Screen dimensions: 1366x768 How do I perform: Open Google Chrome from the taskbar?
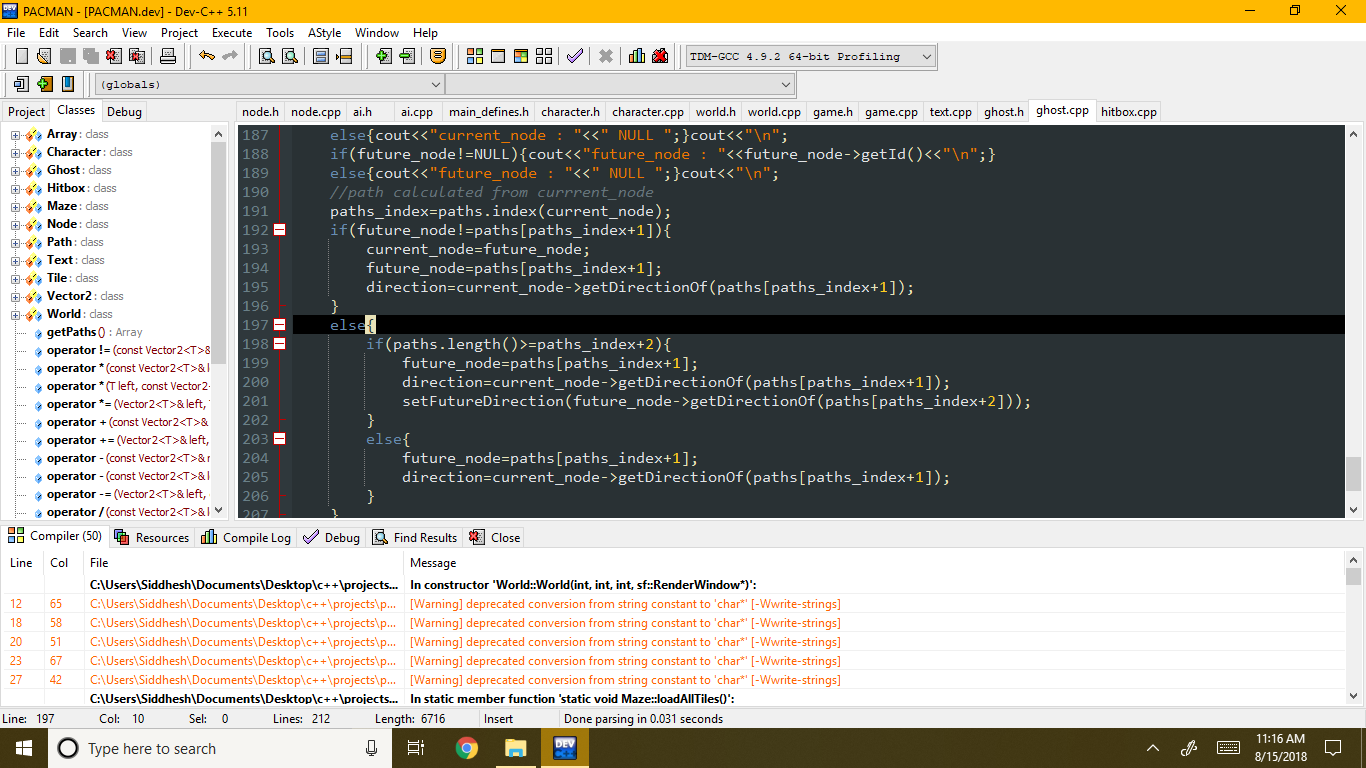coord(466,748)
